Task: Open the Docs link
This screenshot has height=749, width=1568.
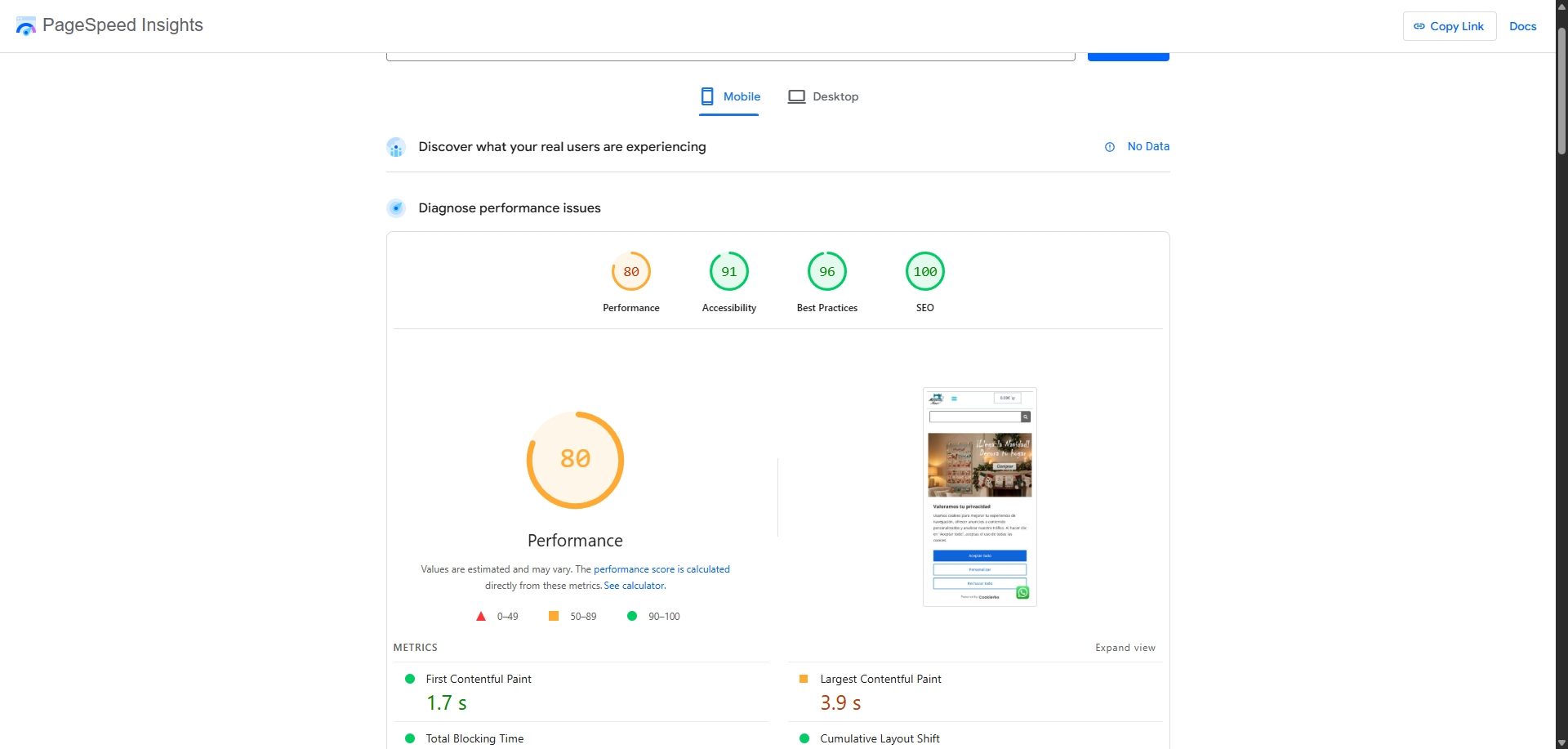Action: point(1522,26)
